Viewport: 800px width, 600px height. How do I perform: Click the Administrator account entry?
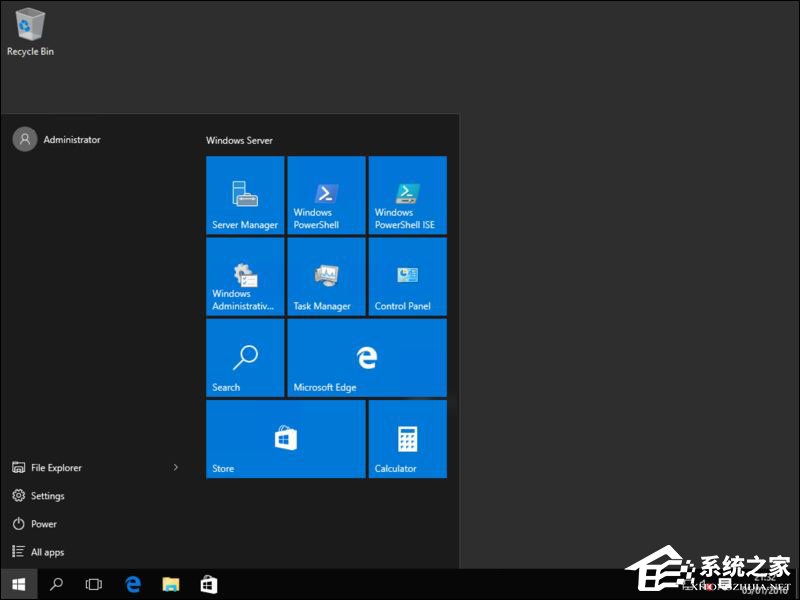pyautogui.click(x=55, y=139)
